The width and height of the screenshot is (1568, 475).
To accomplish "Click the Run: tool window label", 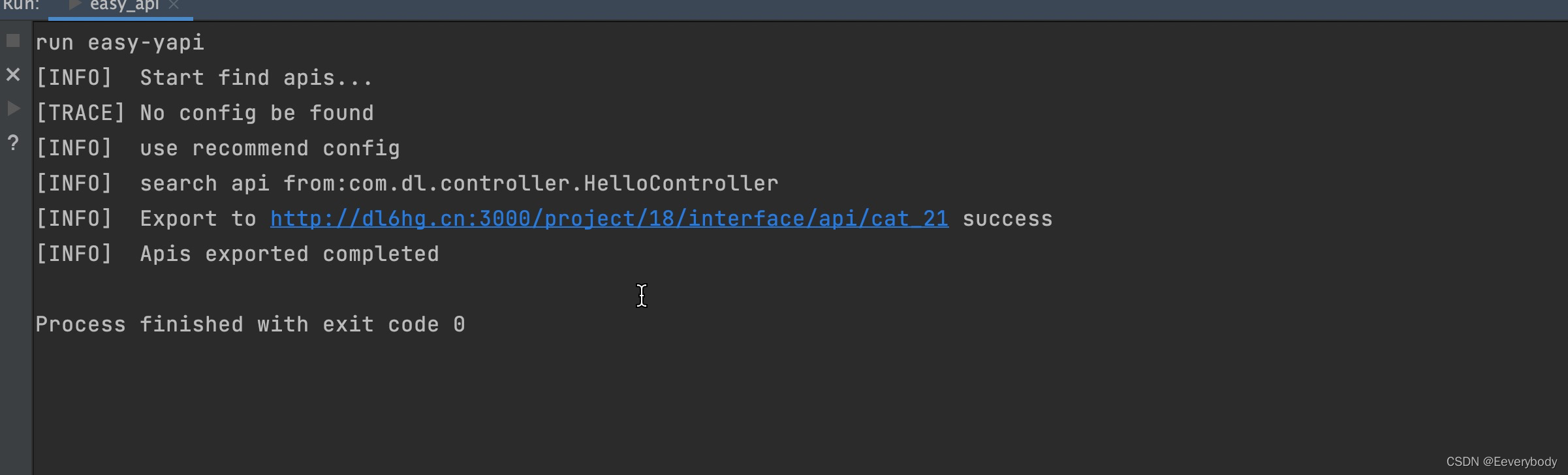I will coord(21,7).
